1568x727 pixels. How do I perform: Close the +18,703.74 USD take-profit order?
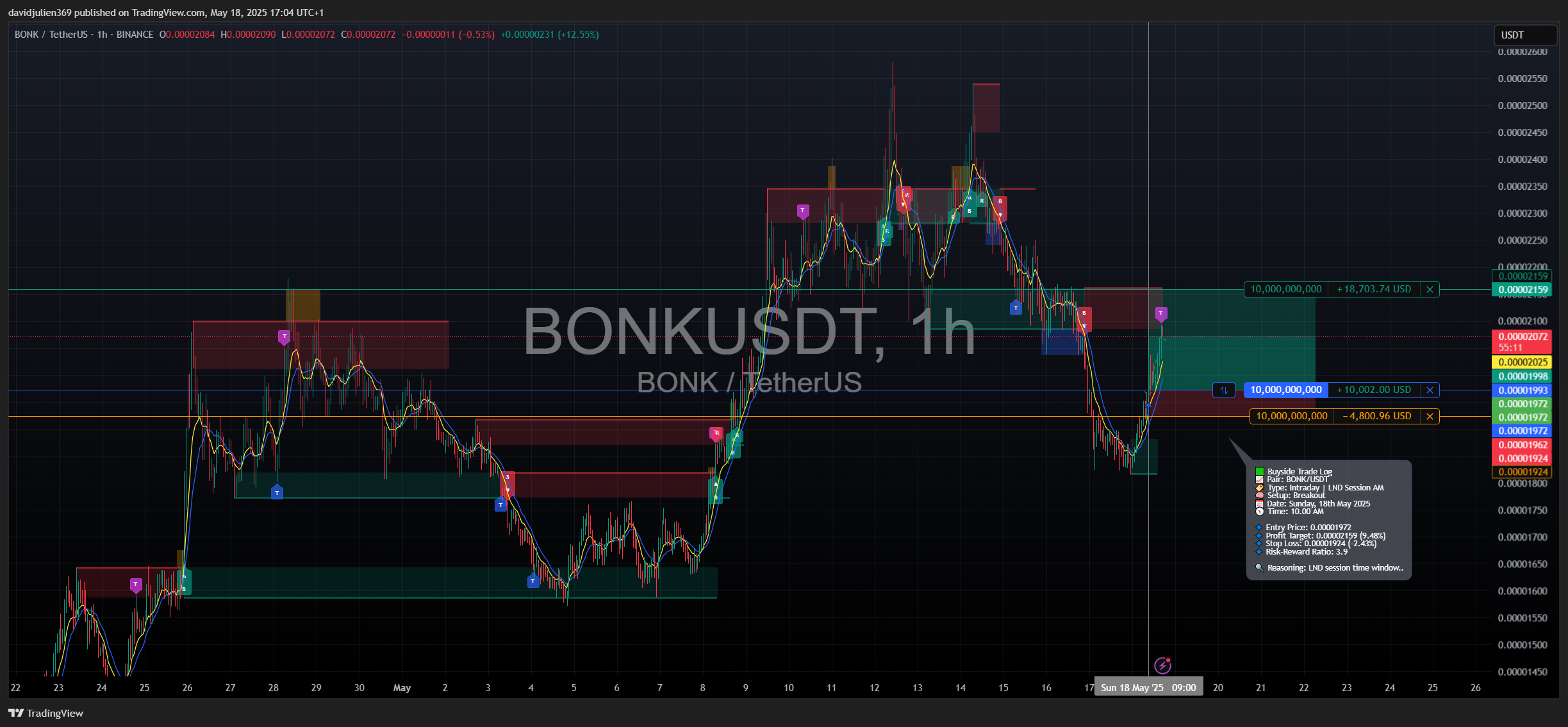[1430, 290]
